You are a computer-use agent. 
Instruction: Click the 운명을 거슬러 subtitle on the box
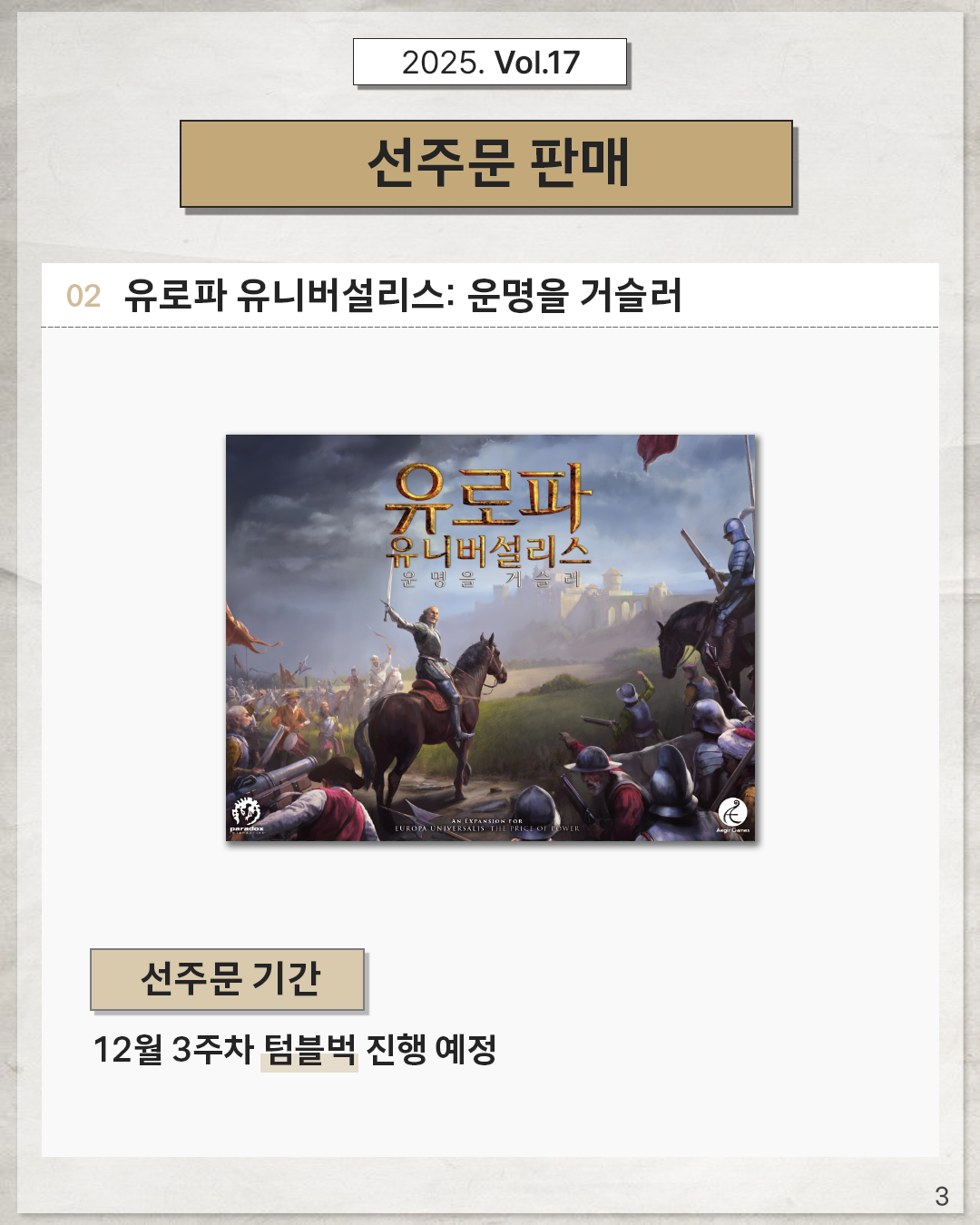[x=490, y=578]
